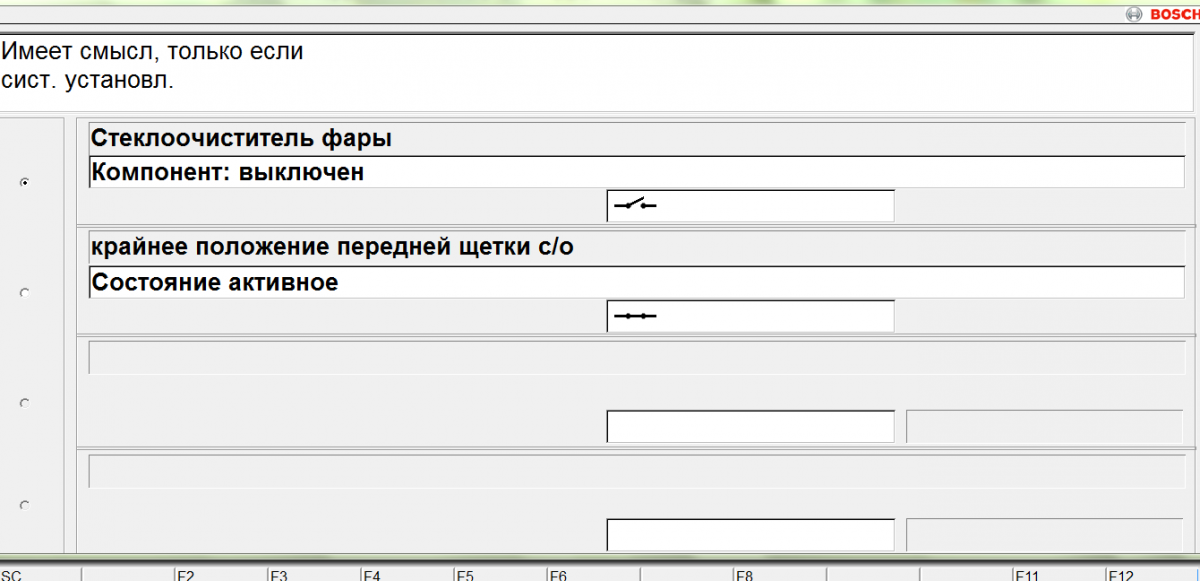Viewport: 1200px width, 581px height.
Task: Click the F4 function key button
Action: pos(406,575)
